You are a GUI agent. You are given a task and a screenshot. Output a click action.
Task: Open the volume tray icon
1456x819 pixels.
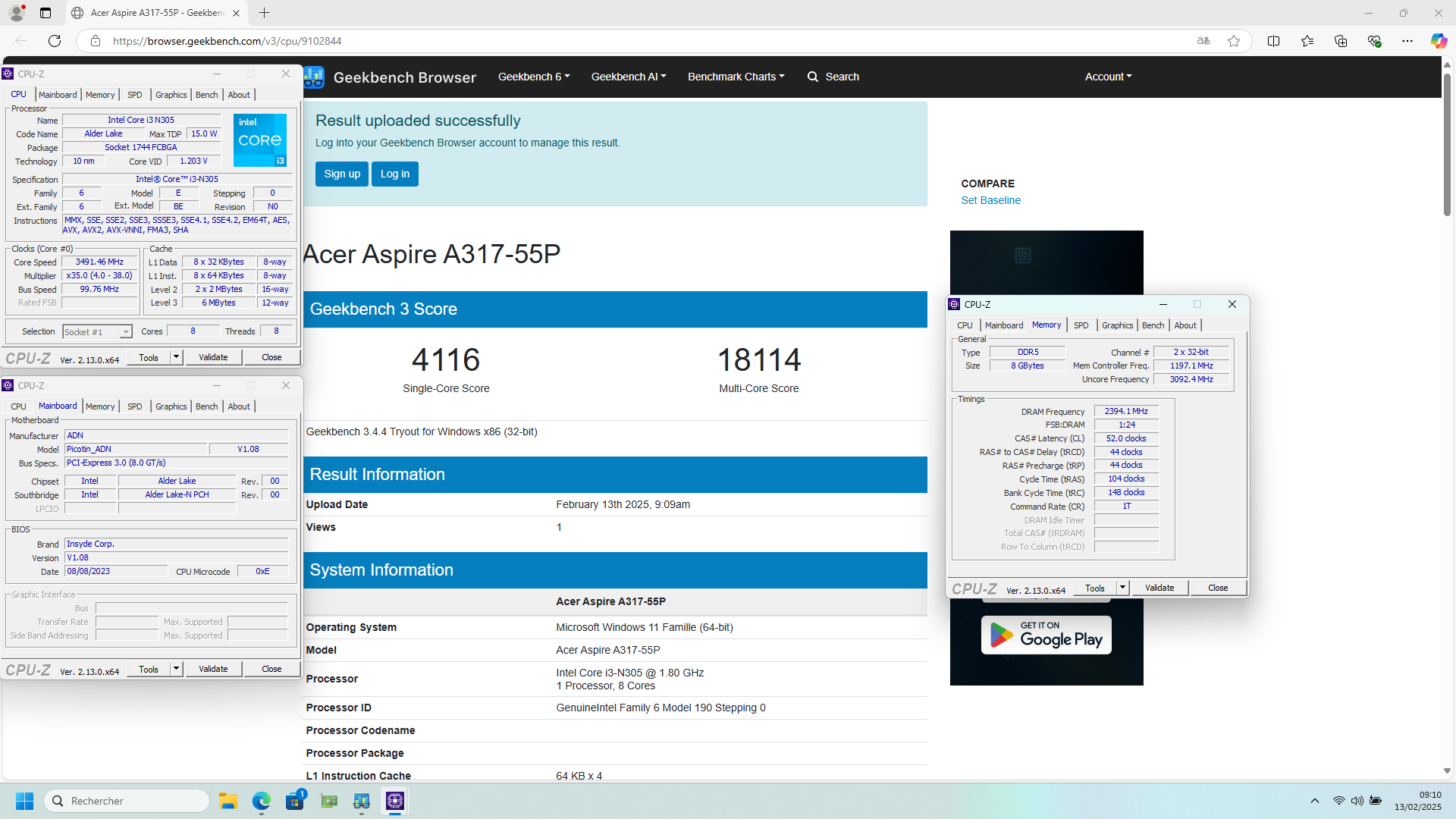pyautogui.click(x=1357, y=801)
